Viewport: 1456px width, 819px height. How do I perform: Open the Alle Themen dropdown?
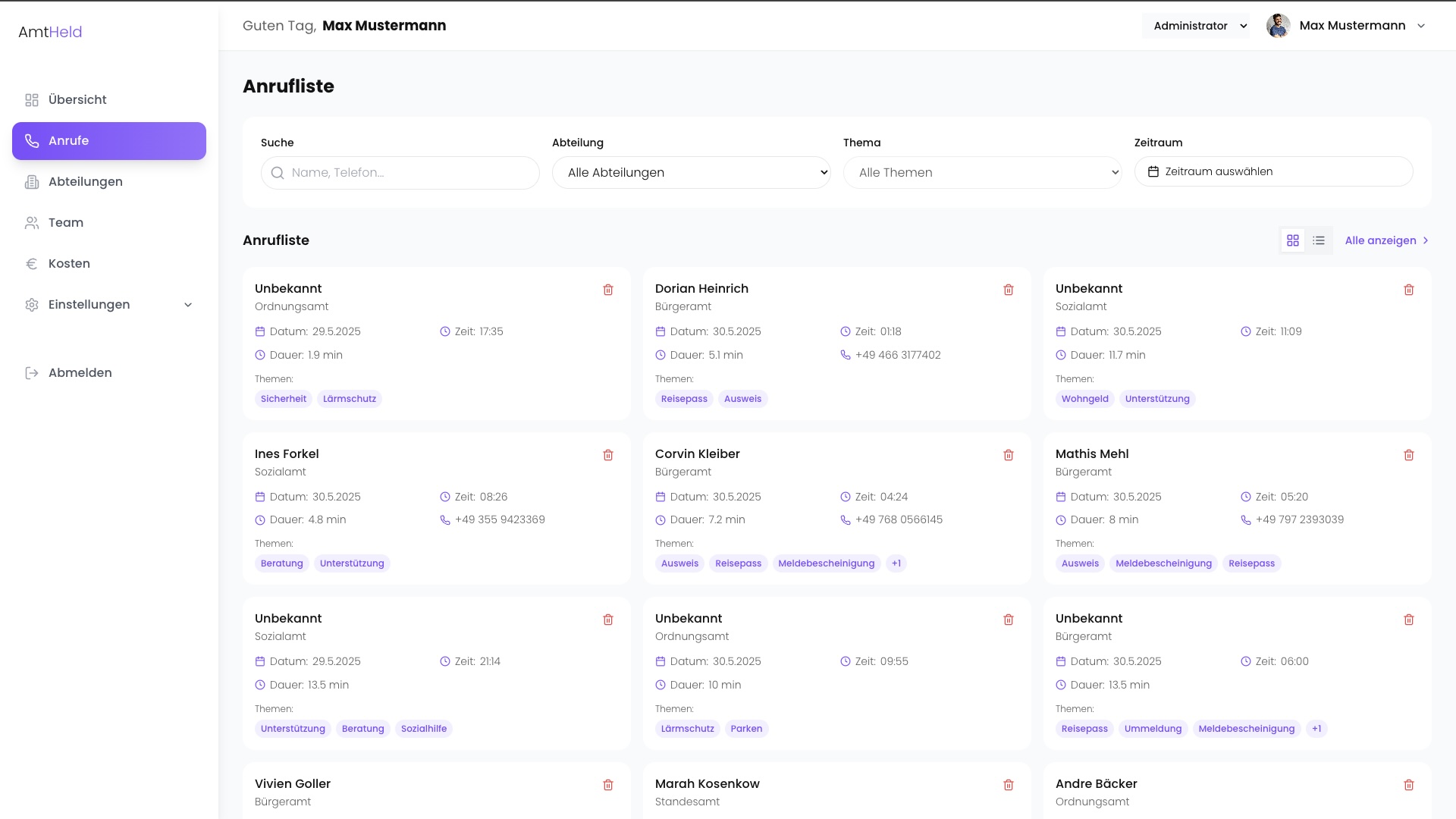[x=982, y=173]
